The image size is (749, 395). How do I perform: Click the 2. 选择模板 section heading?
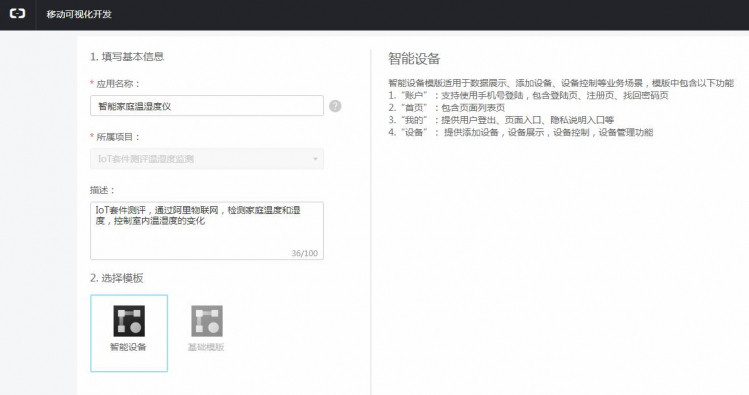point(117,278)
